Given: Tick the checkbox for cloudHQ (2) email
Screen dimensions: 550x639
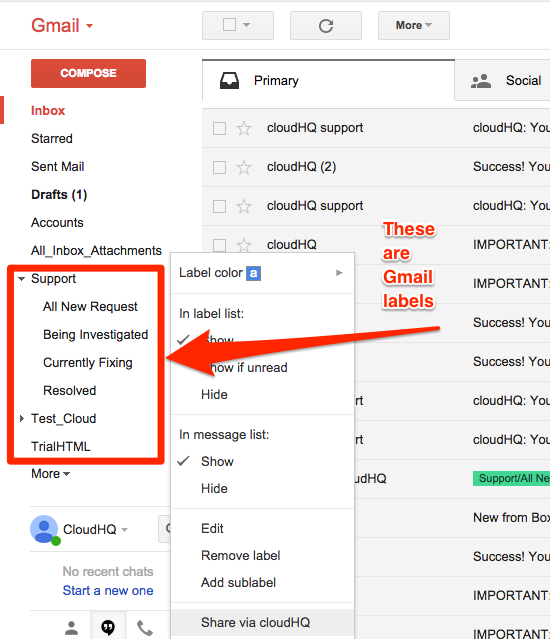Looking at the screenshot, I should (219, 167).
